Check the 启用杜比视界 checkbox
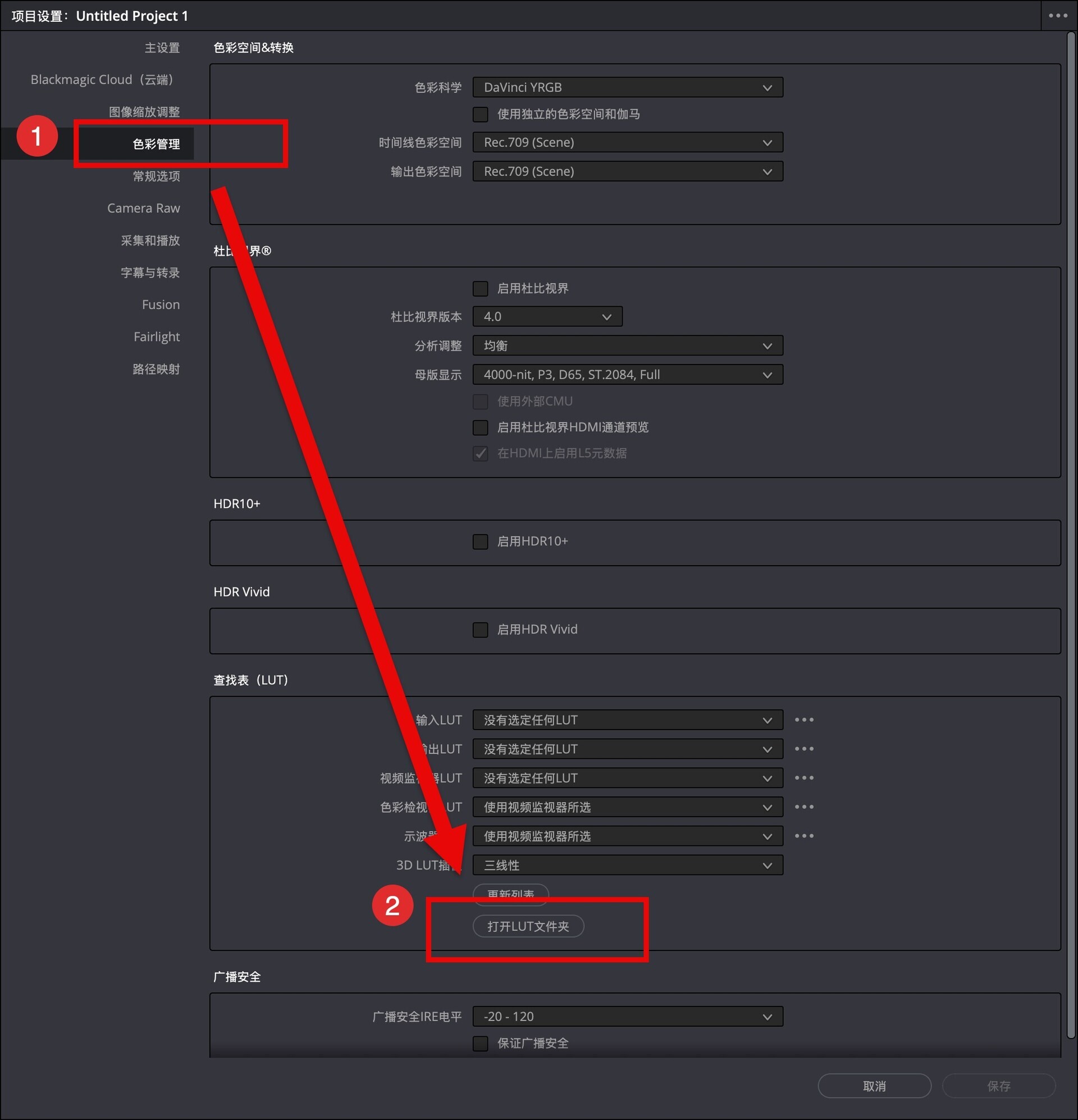This screenshot has height=1120, width=1078. pos(481,289)
